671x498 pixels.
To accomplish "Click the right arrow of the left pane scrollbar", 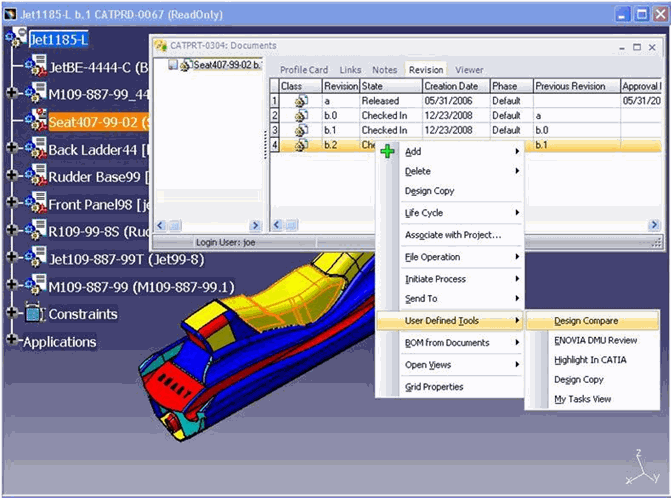I will tap(255, 225).
